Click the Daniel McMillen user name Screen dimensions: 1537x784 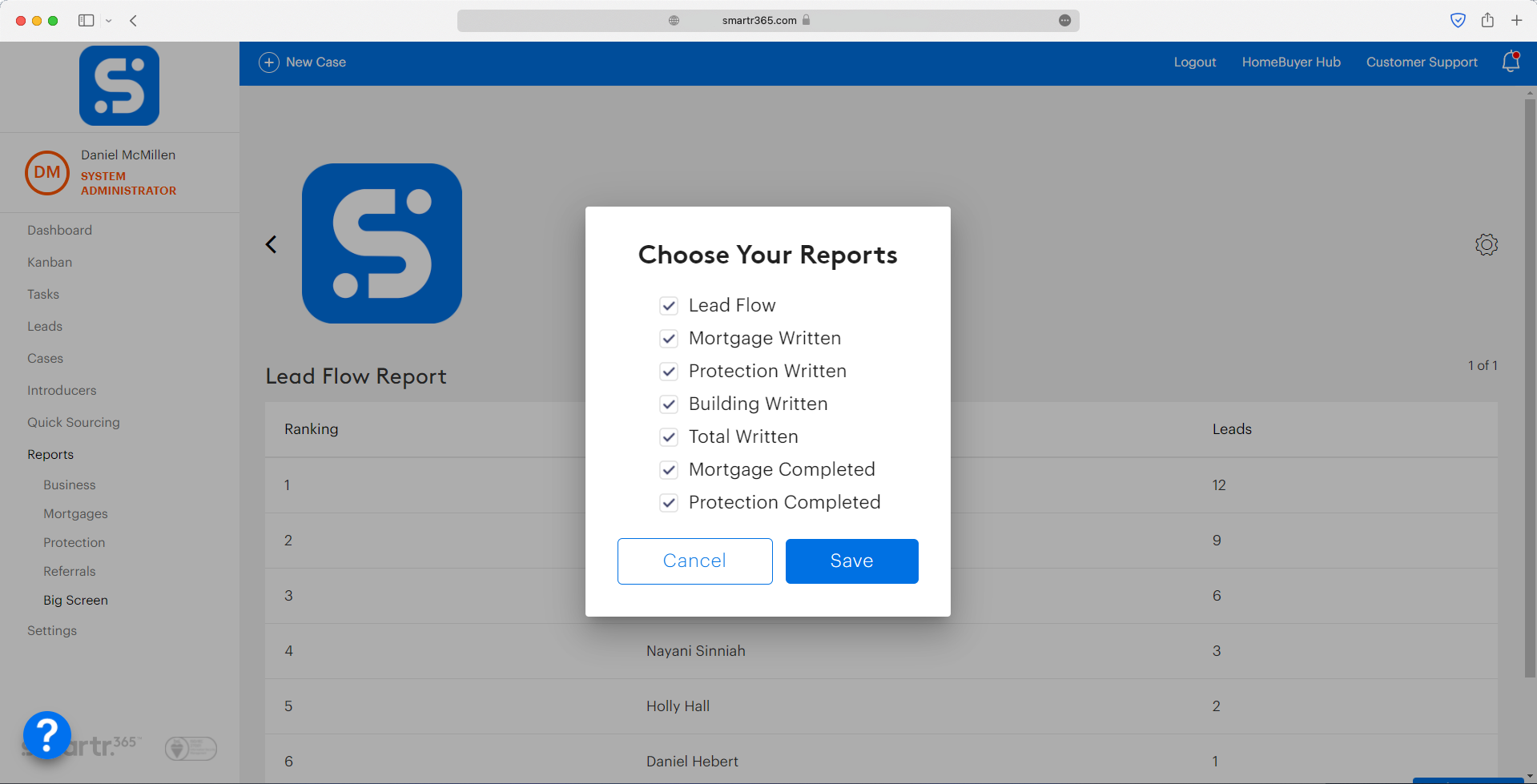click(x=128, y=155)
